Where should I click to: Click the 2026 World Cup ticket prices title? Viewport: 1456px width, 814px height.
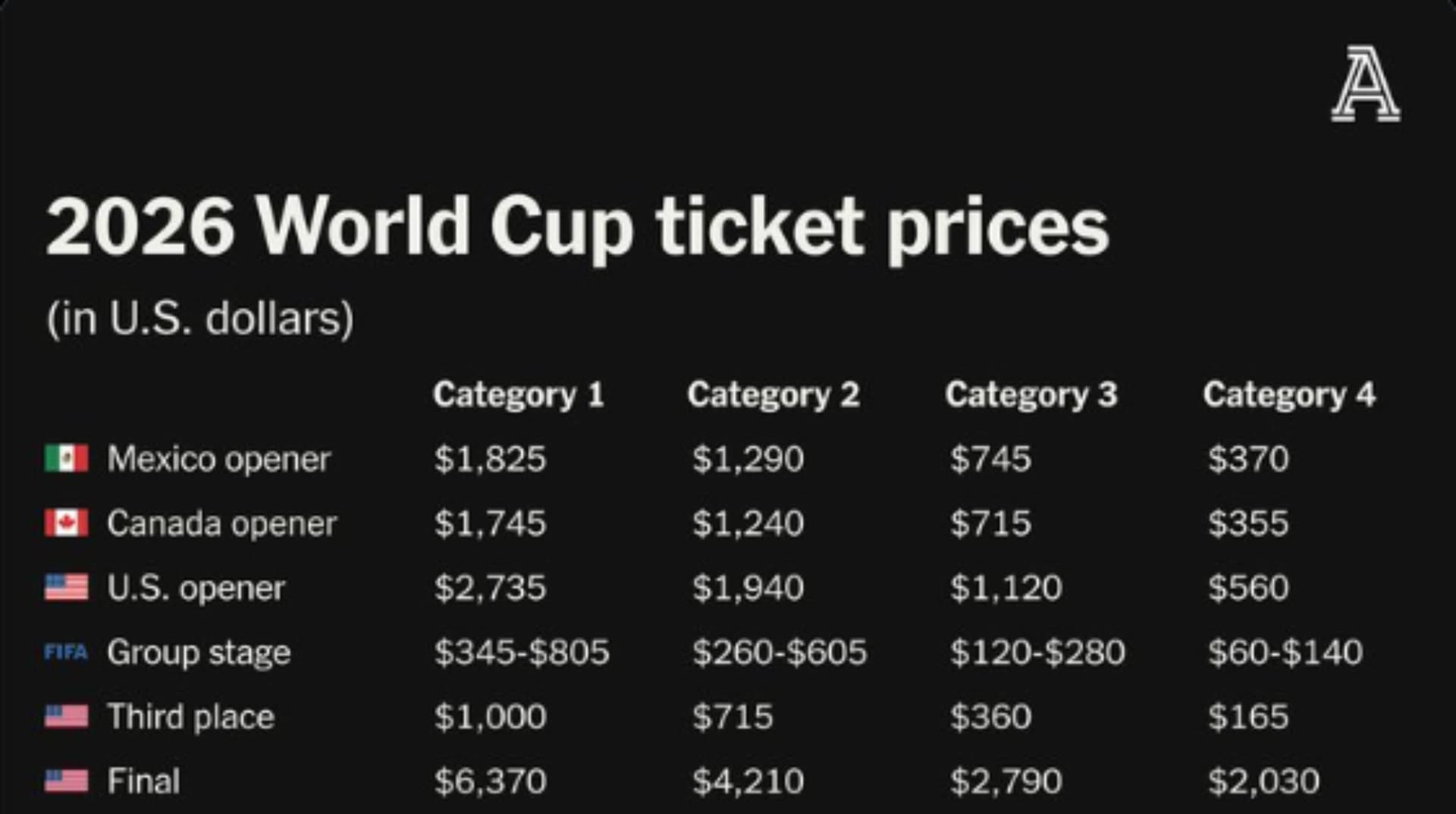click(577, 226)
